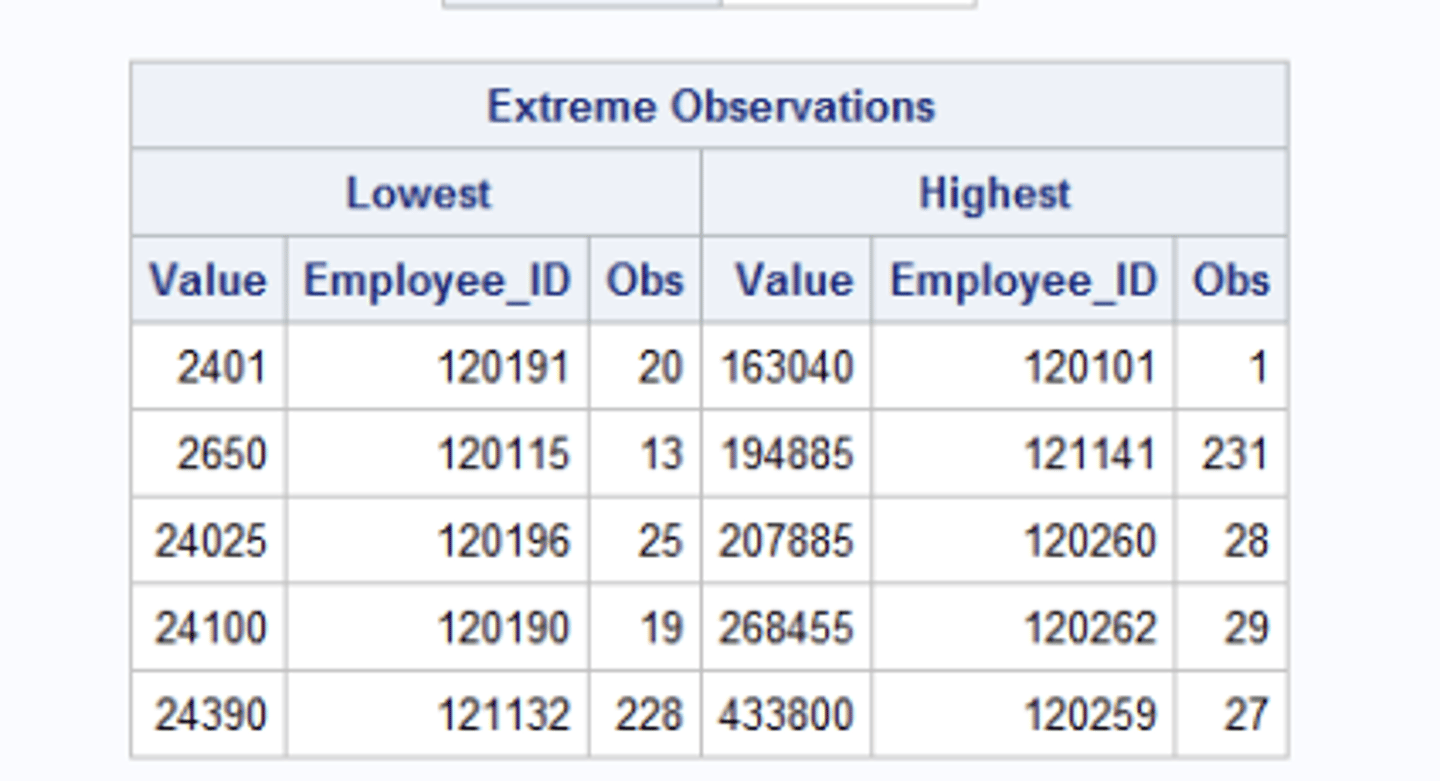Select the highest value 433800

pyautogui.click(x=787, y=715)
